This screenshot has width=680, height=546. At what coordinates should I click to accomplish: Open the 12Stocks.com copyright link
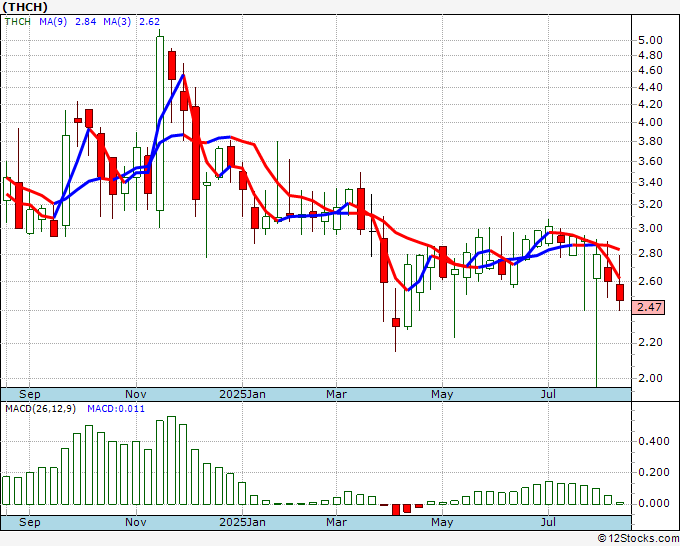(x=638, y=539)
